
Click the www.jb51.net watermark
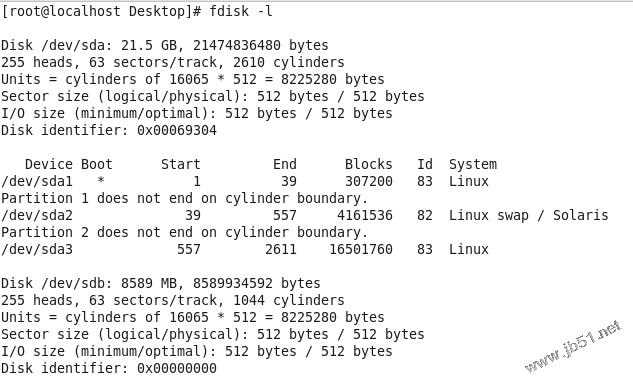(x=573, y=346)
